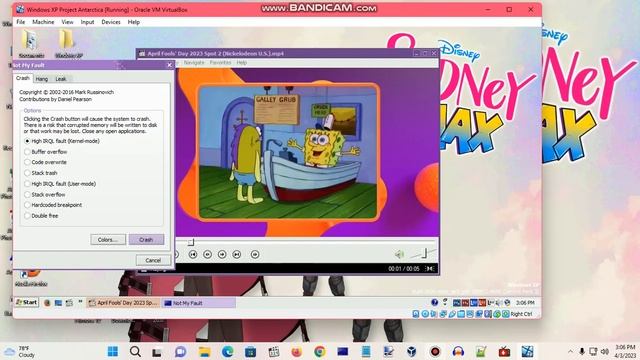Launch Firefox from the Windows 11 taskbar
Viewport: 640px width, 360px height.
pos(296,351)
